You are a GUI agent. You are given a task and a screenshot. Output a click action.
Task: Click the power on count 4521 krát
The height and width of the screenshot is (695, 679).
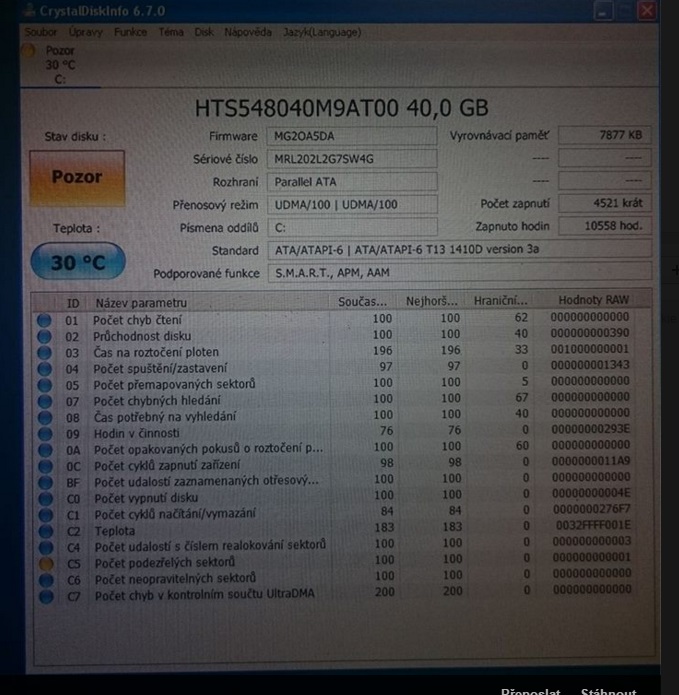pos(605,203)
